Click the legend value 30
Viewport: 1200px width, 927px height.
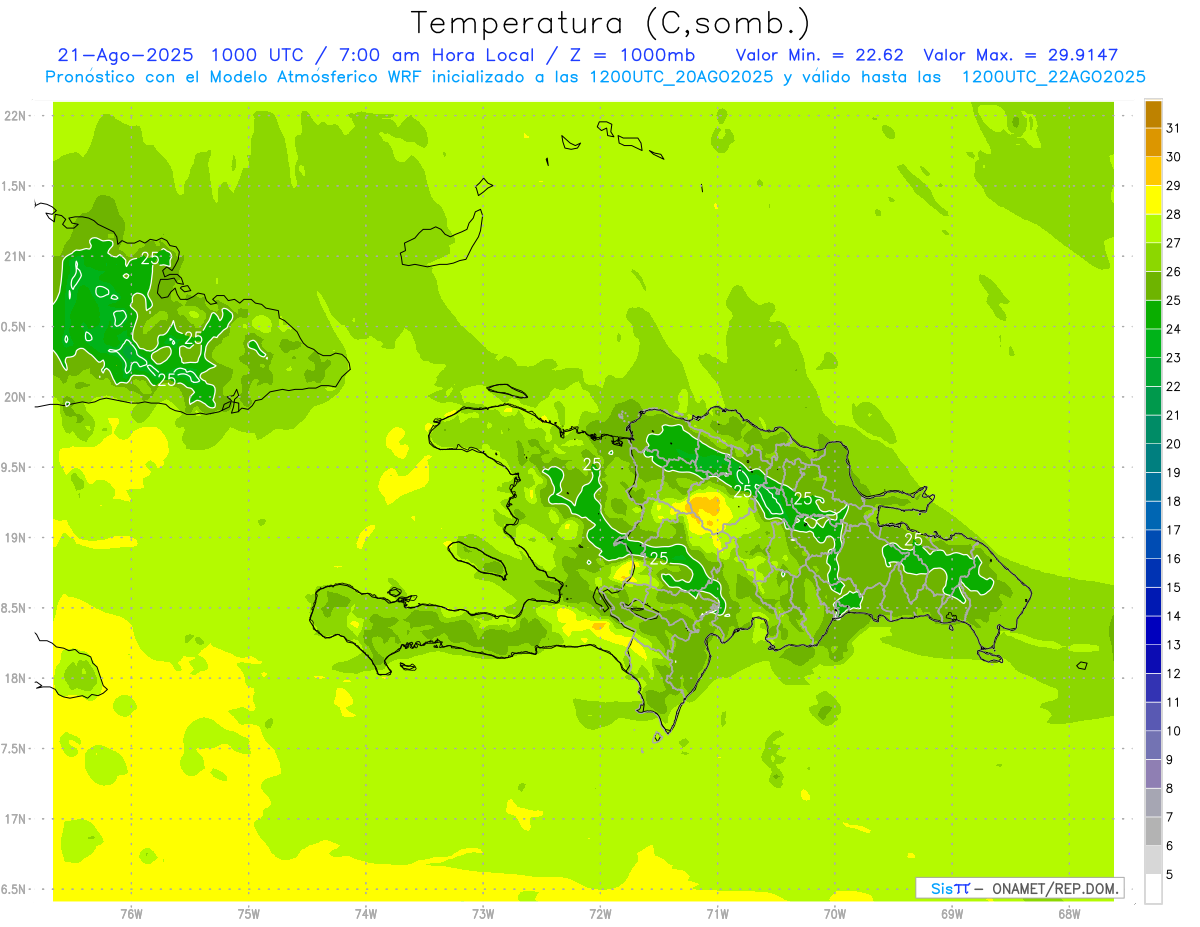click(x=1173, y=157)
